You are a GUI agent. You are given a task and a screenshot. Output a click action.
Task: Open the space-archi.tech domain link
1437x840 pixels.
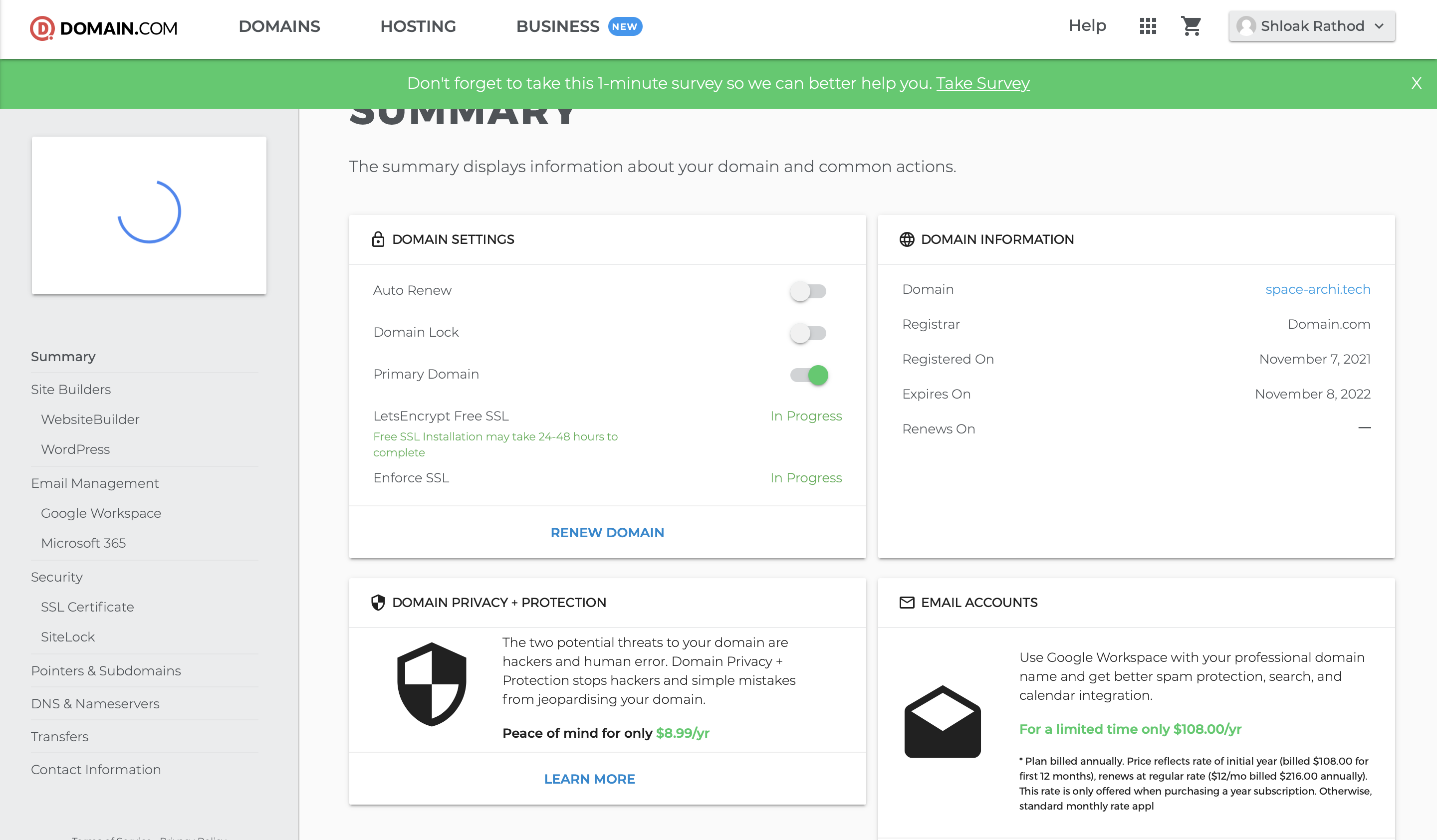tap(1317, 289)
